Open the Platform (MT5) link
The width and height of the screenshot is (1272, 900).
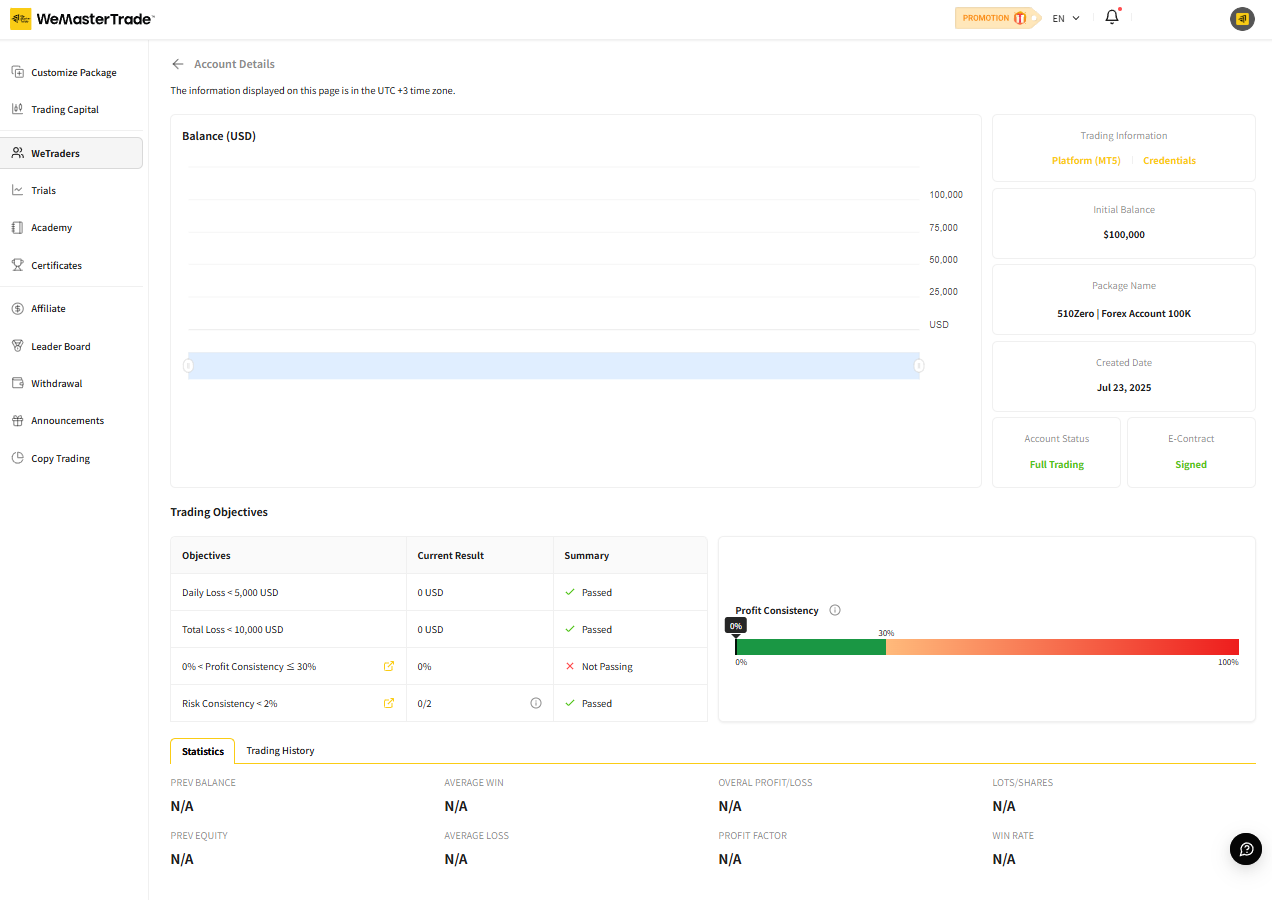tap(1086, 160)
